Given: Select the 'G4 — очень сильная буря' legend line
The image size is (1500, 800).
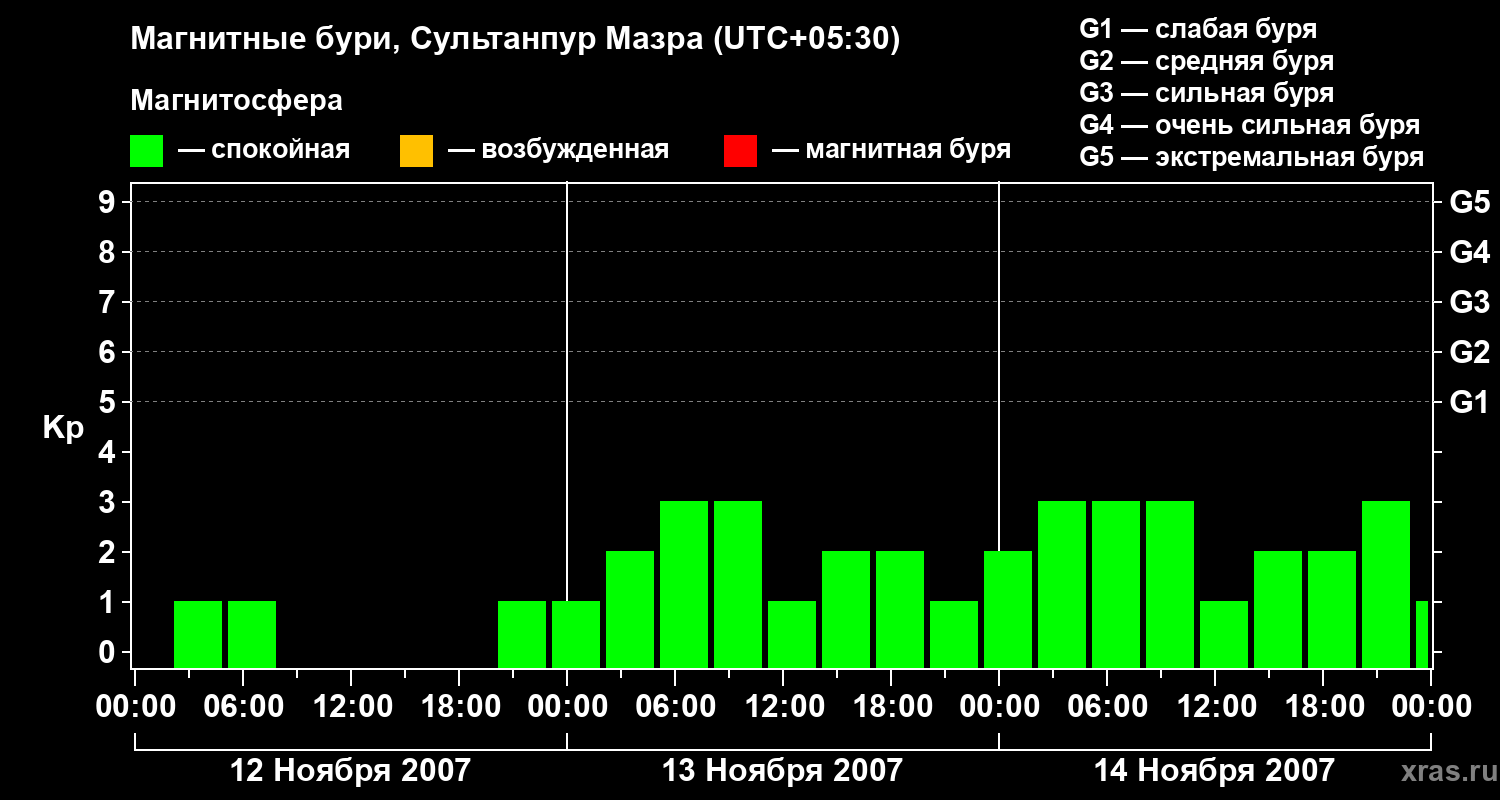Looking at the screenshot, I should [1249, 125].
